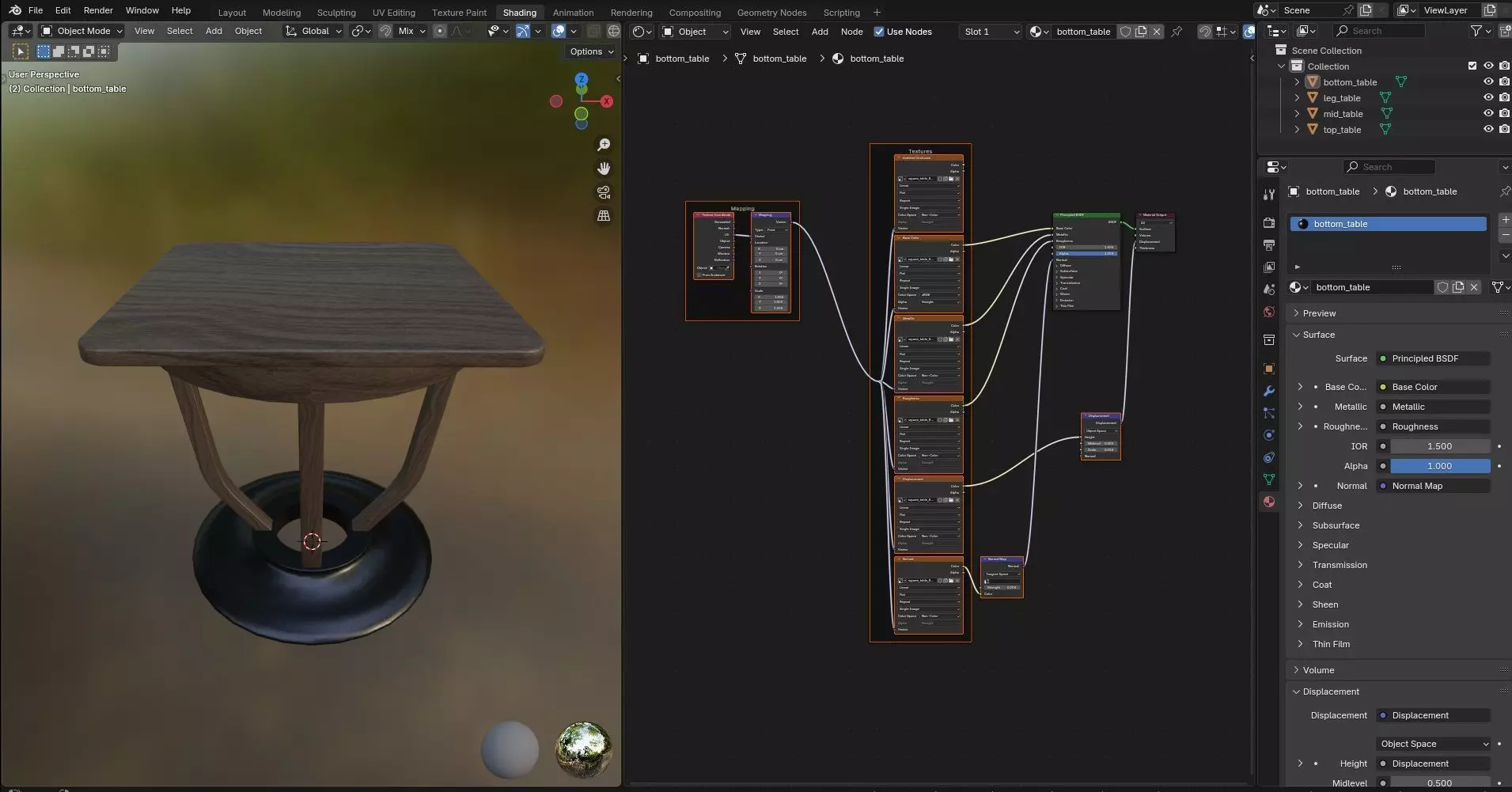Open the Object Data properties tab
This screenshot has height=792, width=1512.
click(1269, 479)
